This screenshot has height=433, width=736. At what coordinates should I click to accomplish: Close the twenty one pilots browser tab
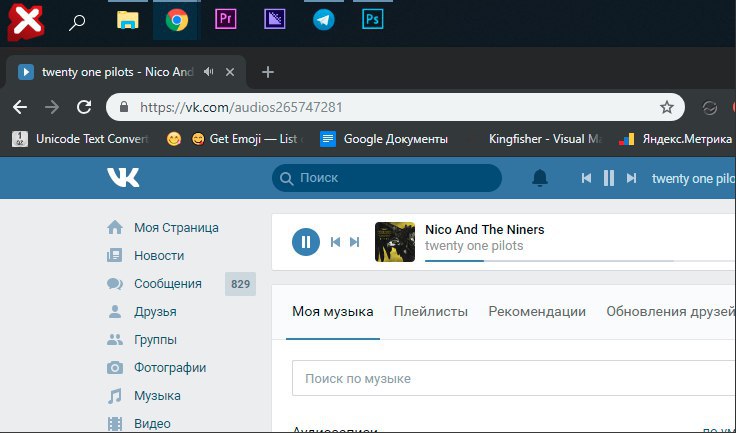click(230, 72)
